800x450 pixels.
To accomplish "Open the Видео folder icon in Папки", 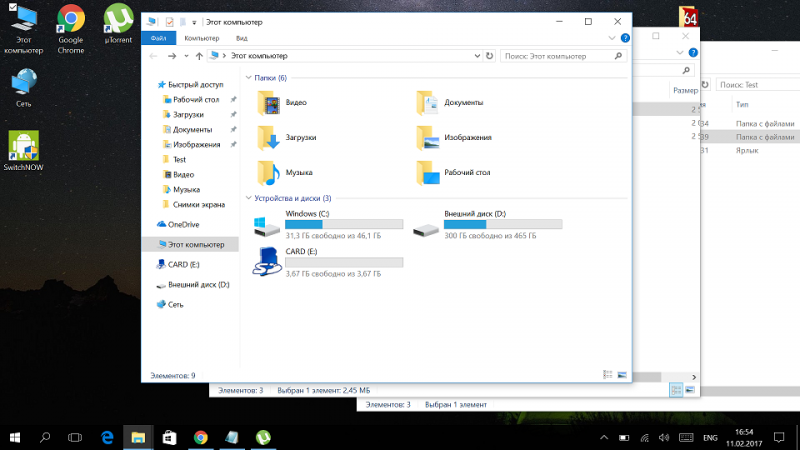I will (268, 103).
